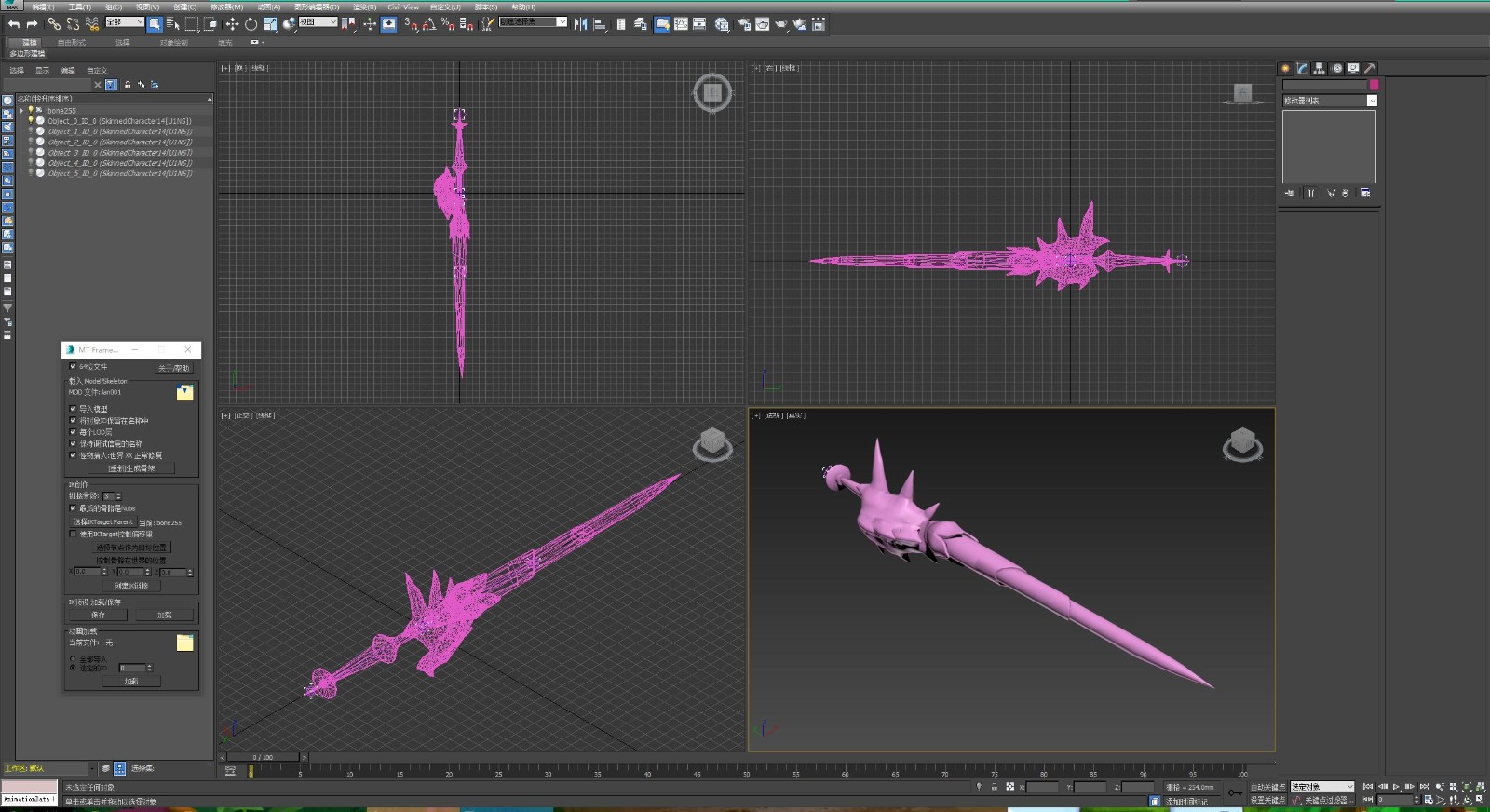This screenshot has width=1490, height=812.
Task: Click the pink object color swatch
Action: pos(1374,85)
